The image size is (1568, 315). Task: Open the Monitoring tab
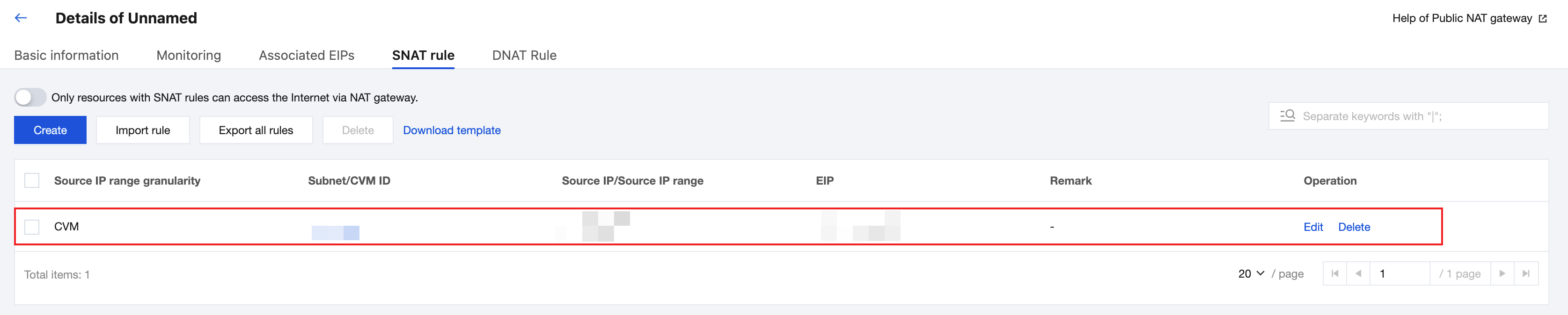189,55
